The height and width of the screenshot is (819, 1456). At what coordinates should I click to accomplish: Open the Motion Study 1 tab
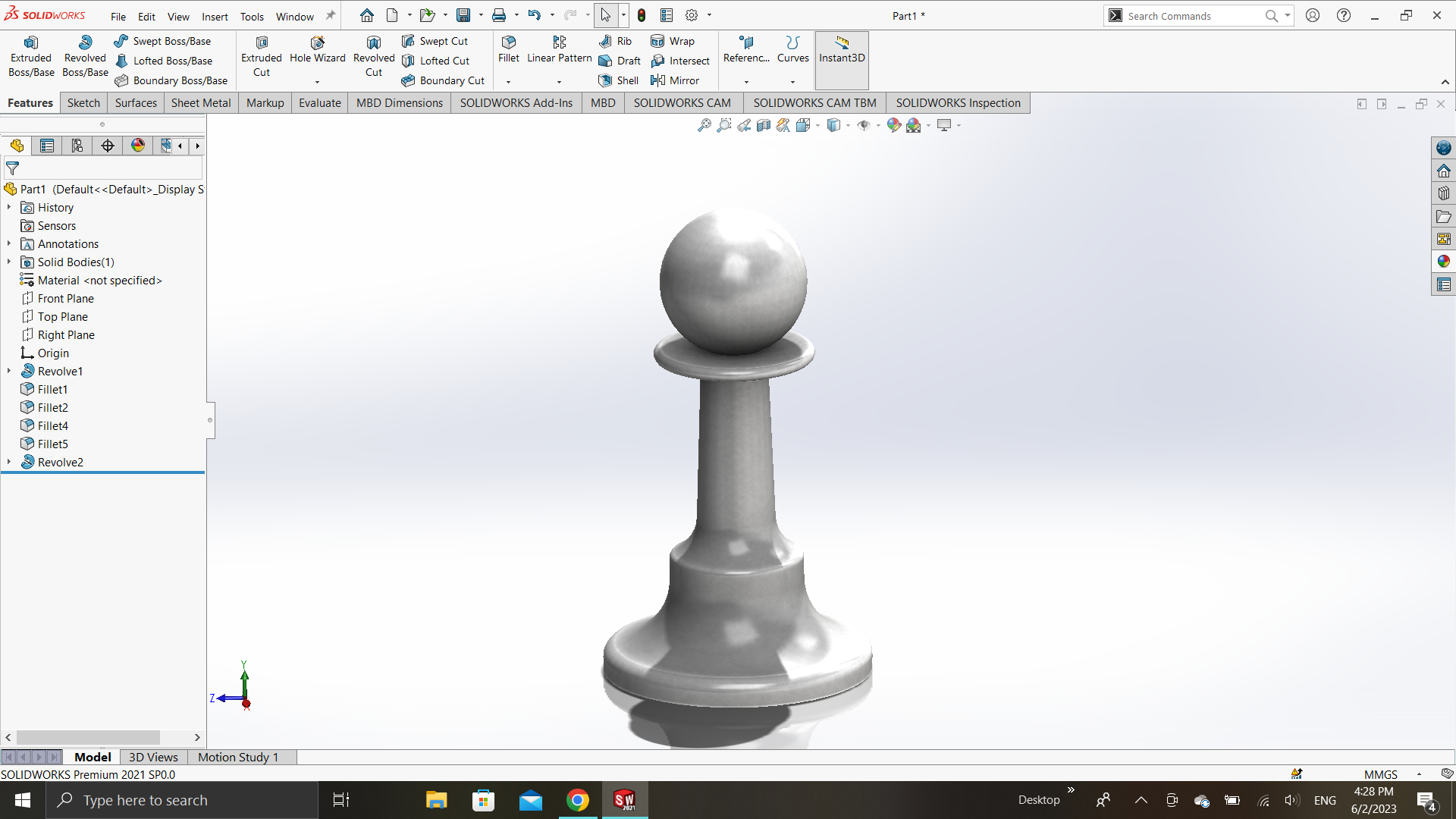point(238,757)
